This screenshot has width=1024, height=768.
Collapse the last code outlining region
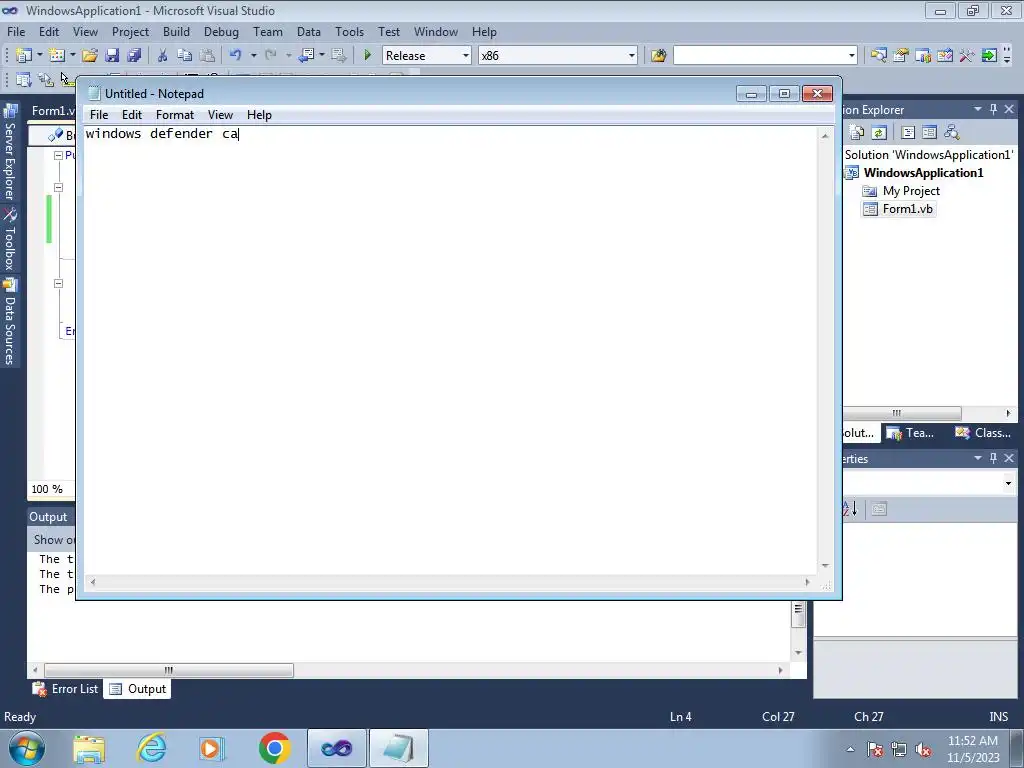pos(58,283)
